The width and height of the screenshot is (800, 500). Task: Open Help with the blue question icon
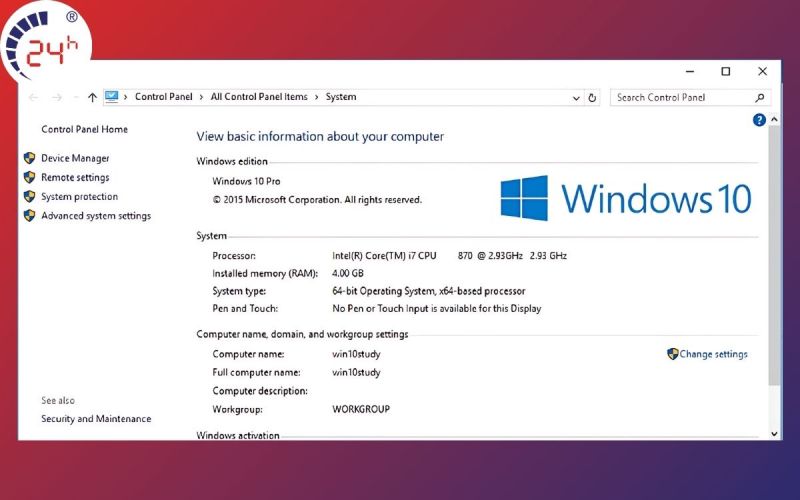point(759,120)
